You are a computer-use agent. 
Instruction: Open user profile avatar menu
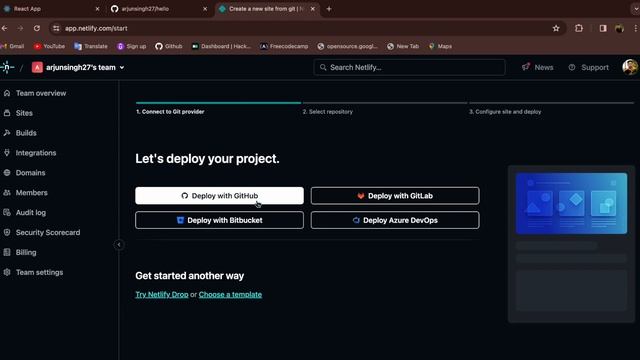coord(630,67)
